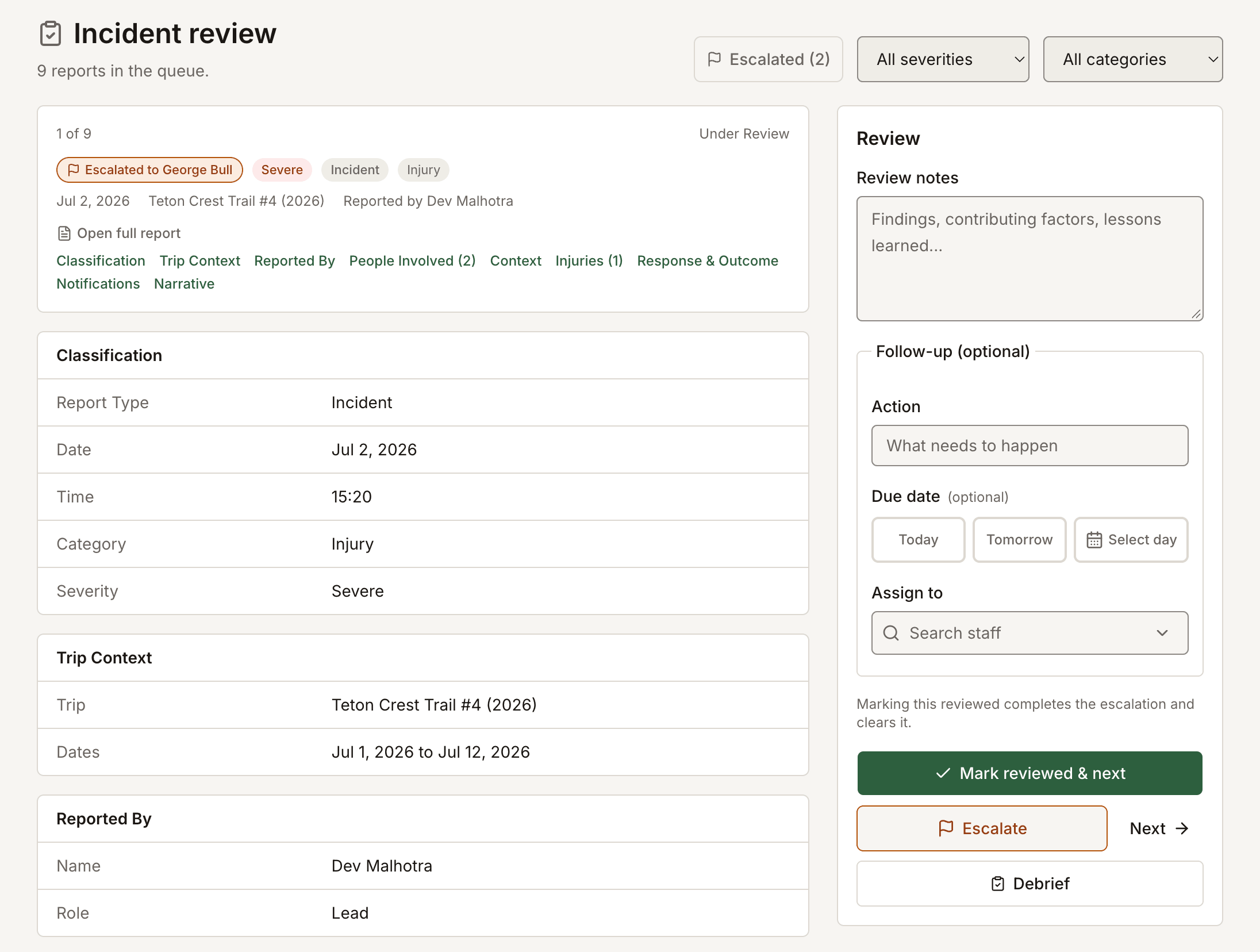This screenshot has width=1260, height=952.
Task: Jump to the Classification section link
Action: tap(101, 261)
